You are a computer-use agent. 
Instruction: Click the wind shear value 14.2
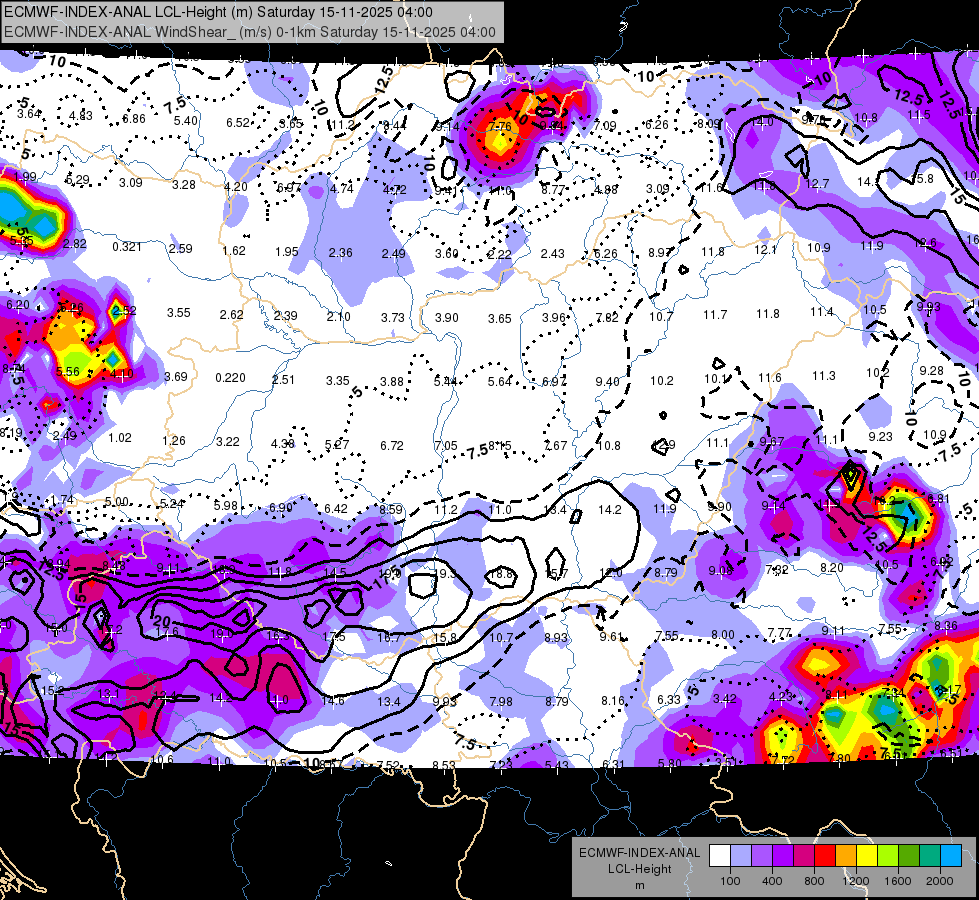(x=609, y=510)
